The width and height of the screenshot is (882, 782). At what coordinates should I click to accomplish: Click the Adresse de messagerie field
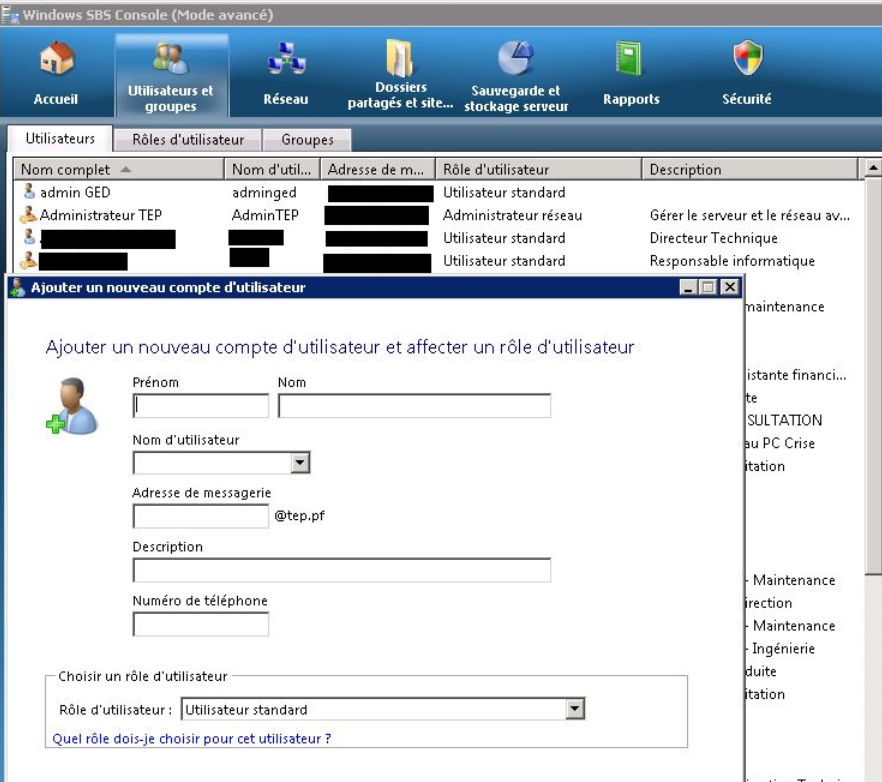click(201, 516)
